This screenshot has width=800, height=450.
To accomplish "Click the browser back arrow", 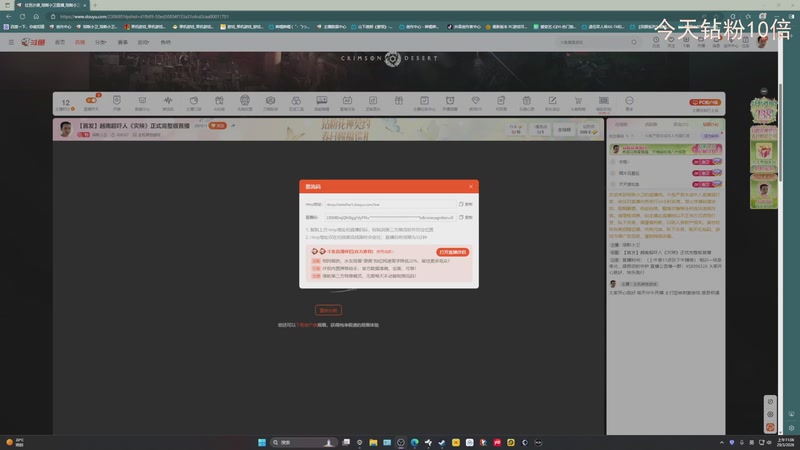I will pos(9,16).
